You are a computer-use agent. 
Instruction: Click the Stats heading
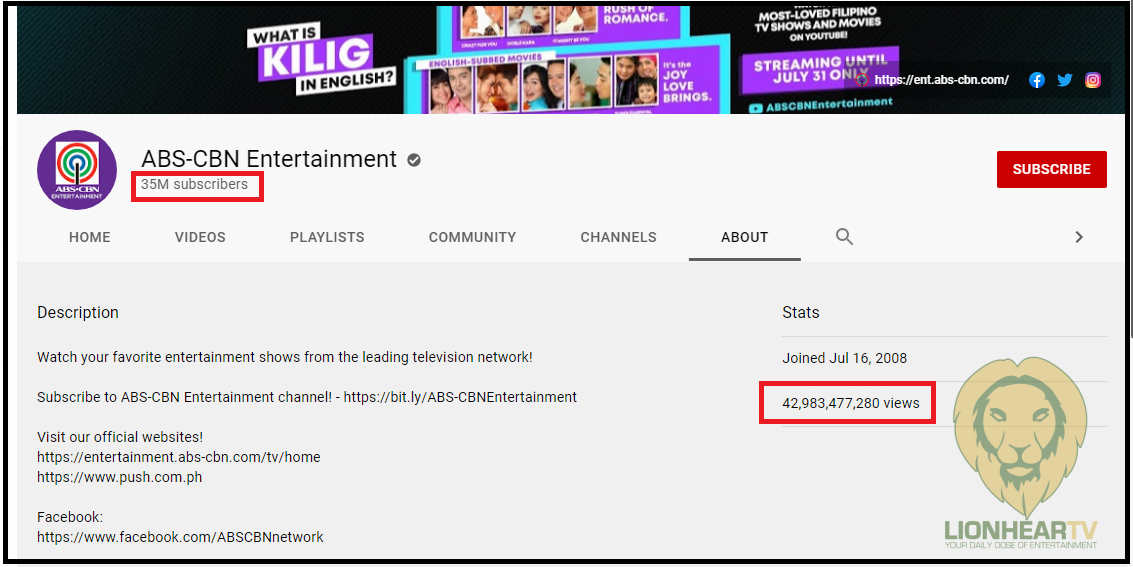(801, 313)
